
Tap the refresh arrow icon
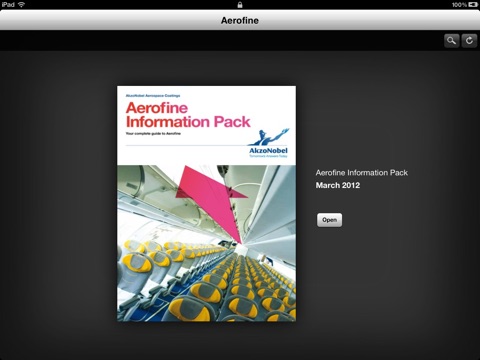point(469,41)
